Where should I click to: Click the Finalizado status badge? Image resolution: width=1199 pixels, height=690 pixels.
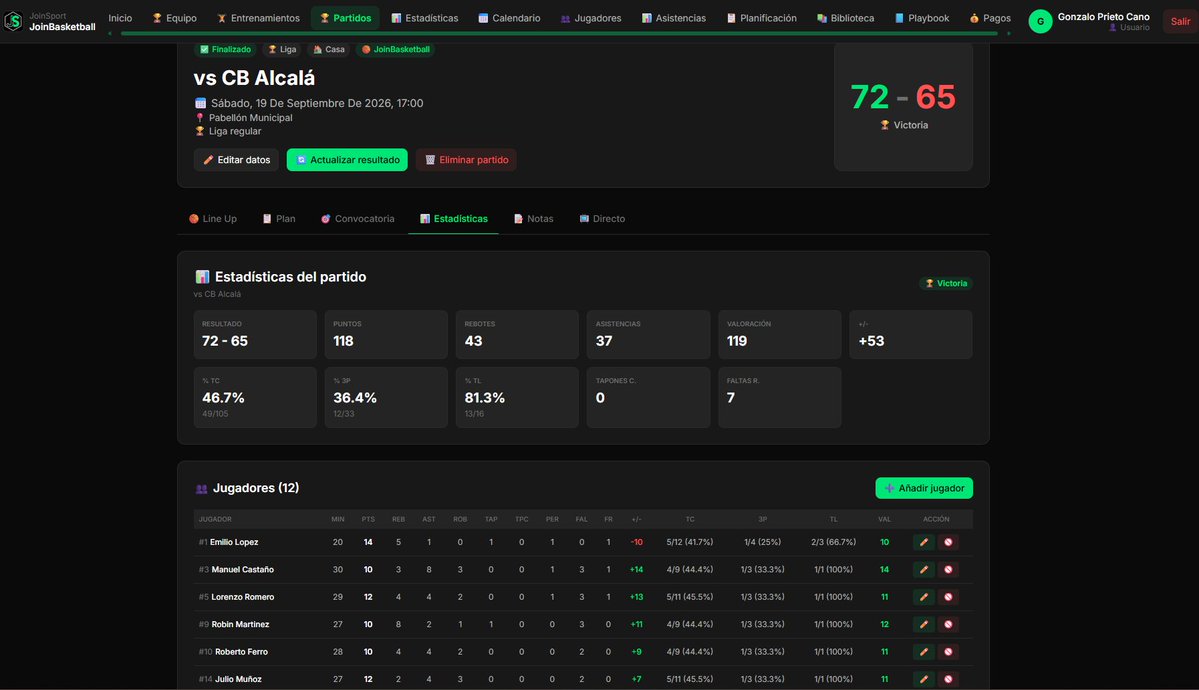click(225, 49)
